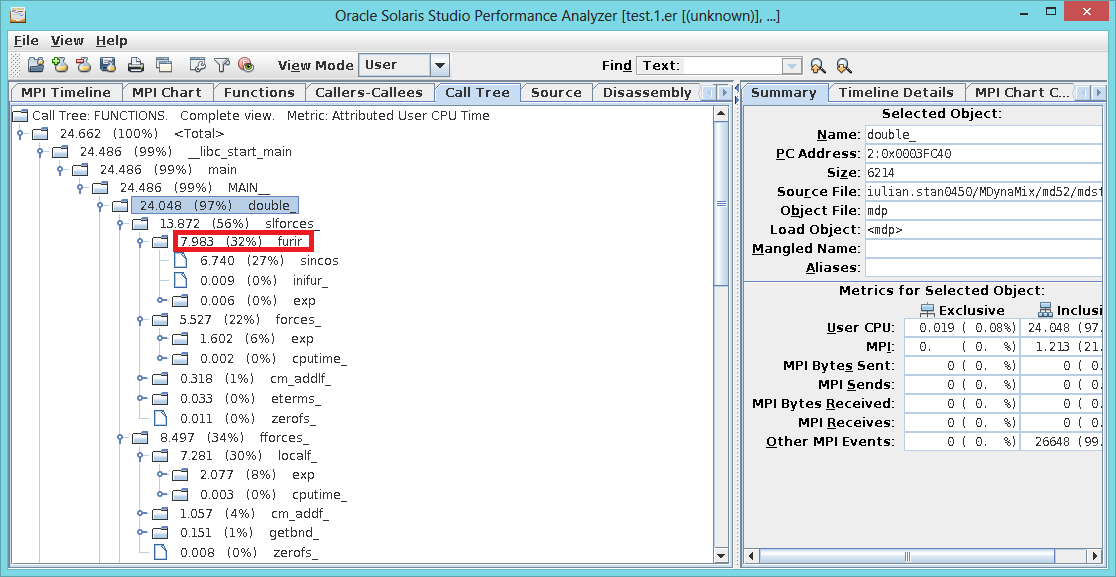1116x577 pixels.
Task: Click the Add Experiment flask icon
Action: (x=60, y=65)
